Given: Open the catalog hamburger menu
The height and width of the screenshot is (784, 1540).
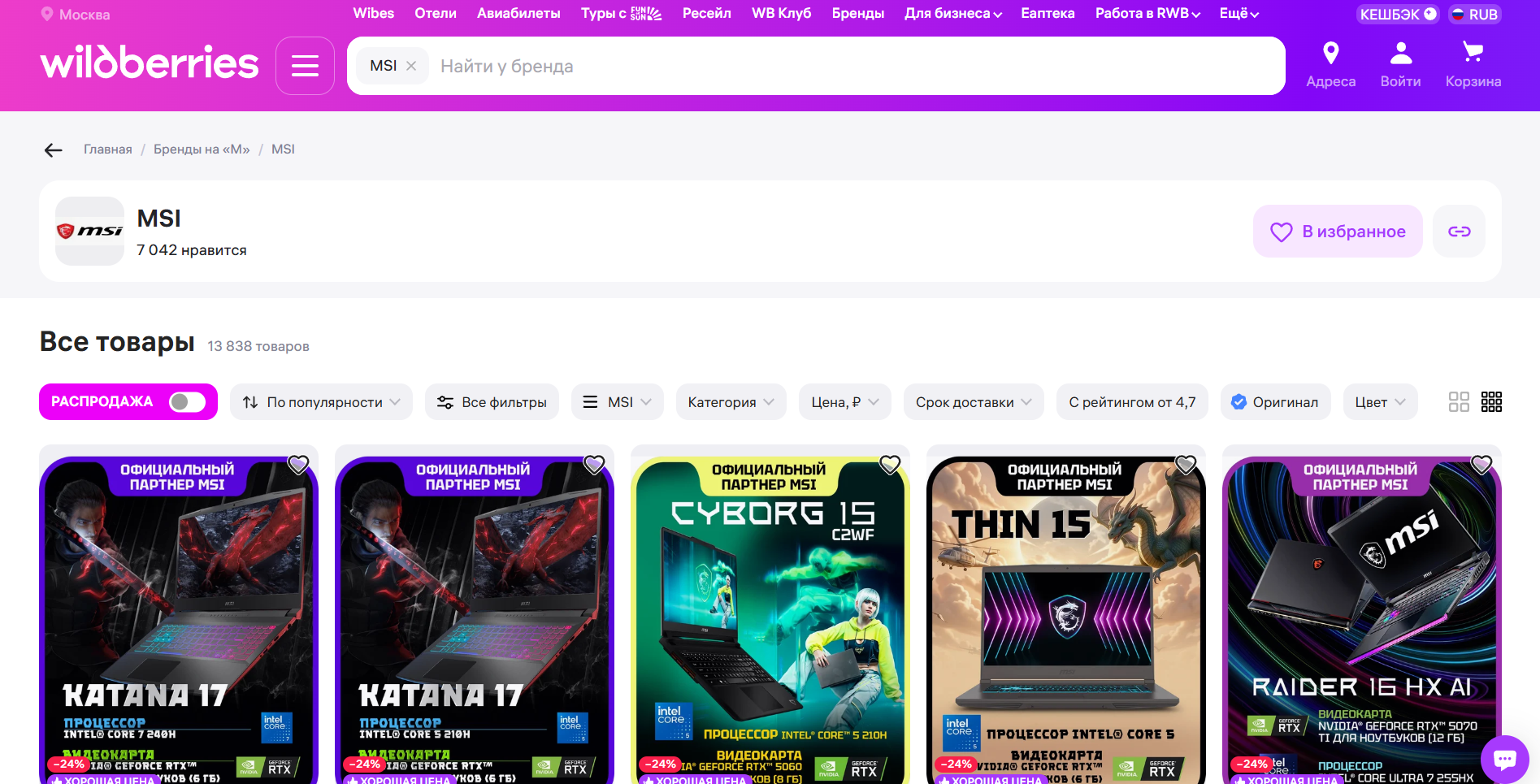Looking at the screenshot, I should [305, 66].
